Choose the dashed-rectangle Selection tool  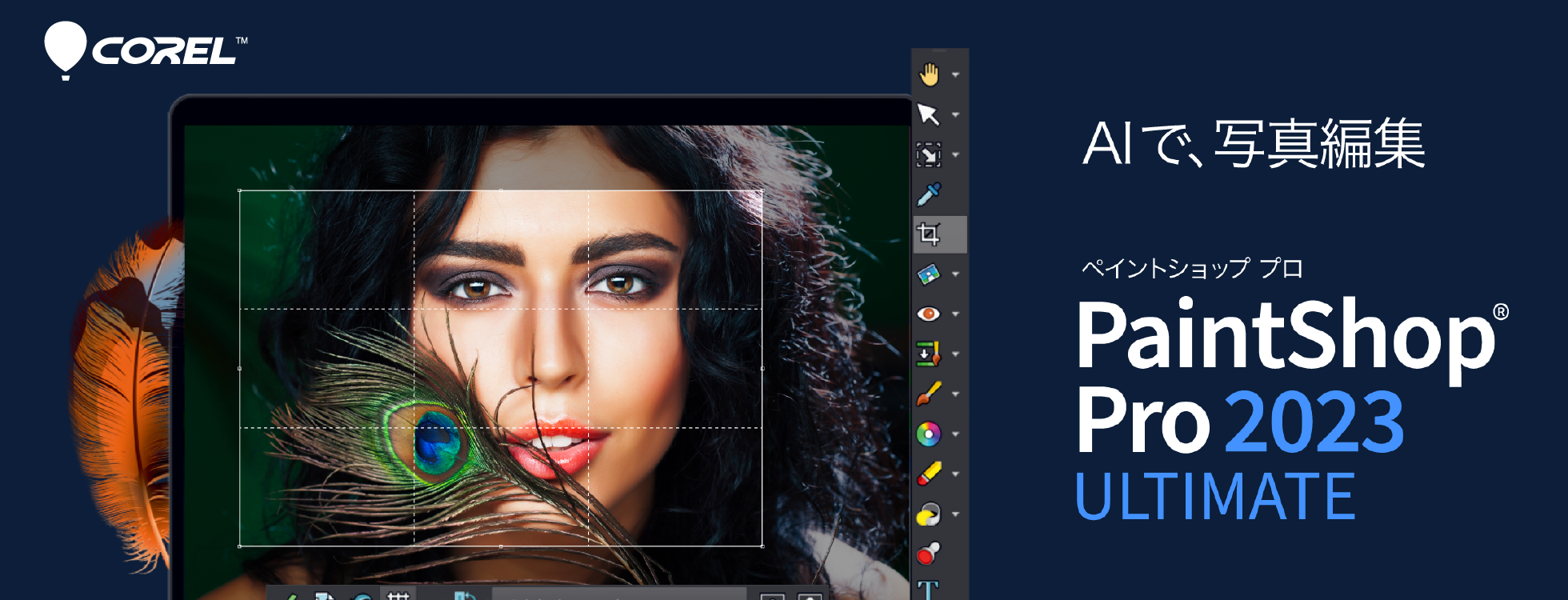click(929, 154)
